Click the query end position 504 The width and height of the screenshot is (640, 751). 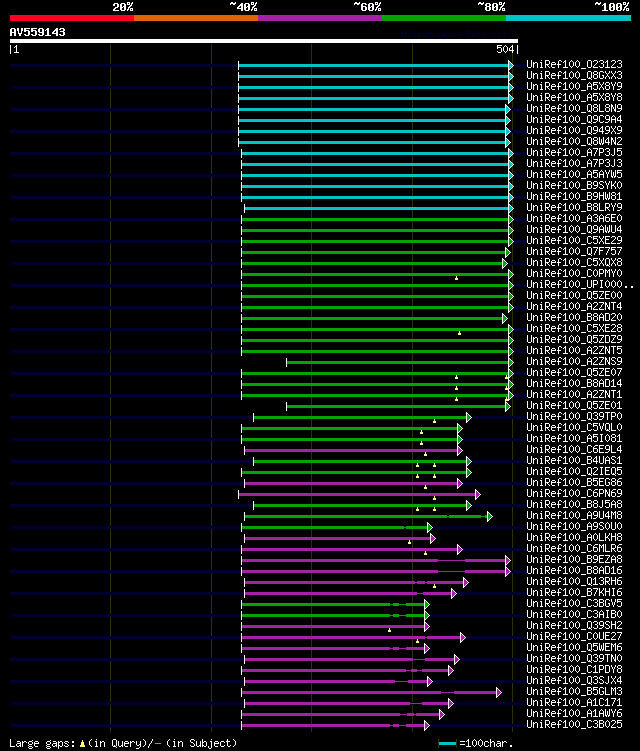(505, 49)
